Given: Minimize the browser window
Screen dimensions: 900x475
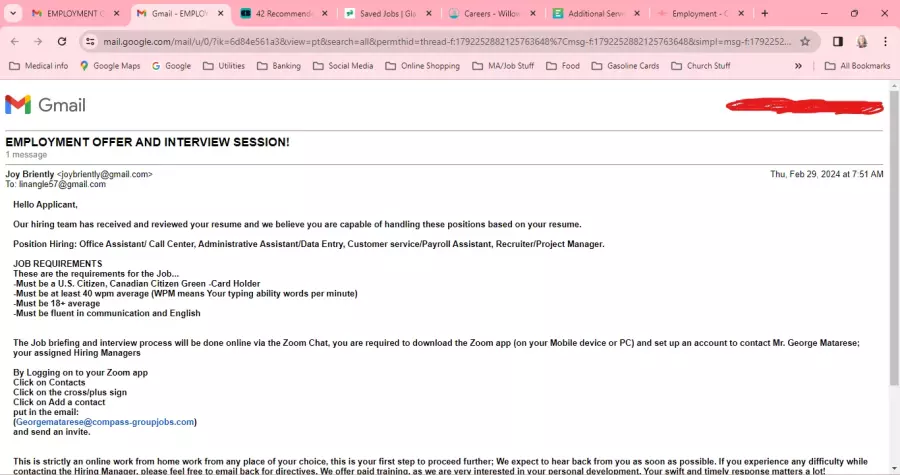Looking at the screenshot, I should [824, 13].
